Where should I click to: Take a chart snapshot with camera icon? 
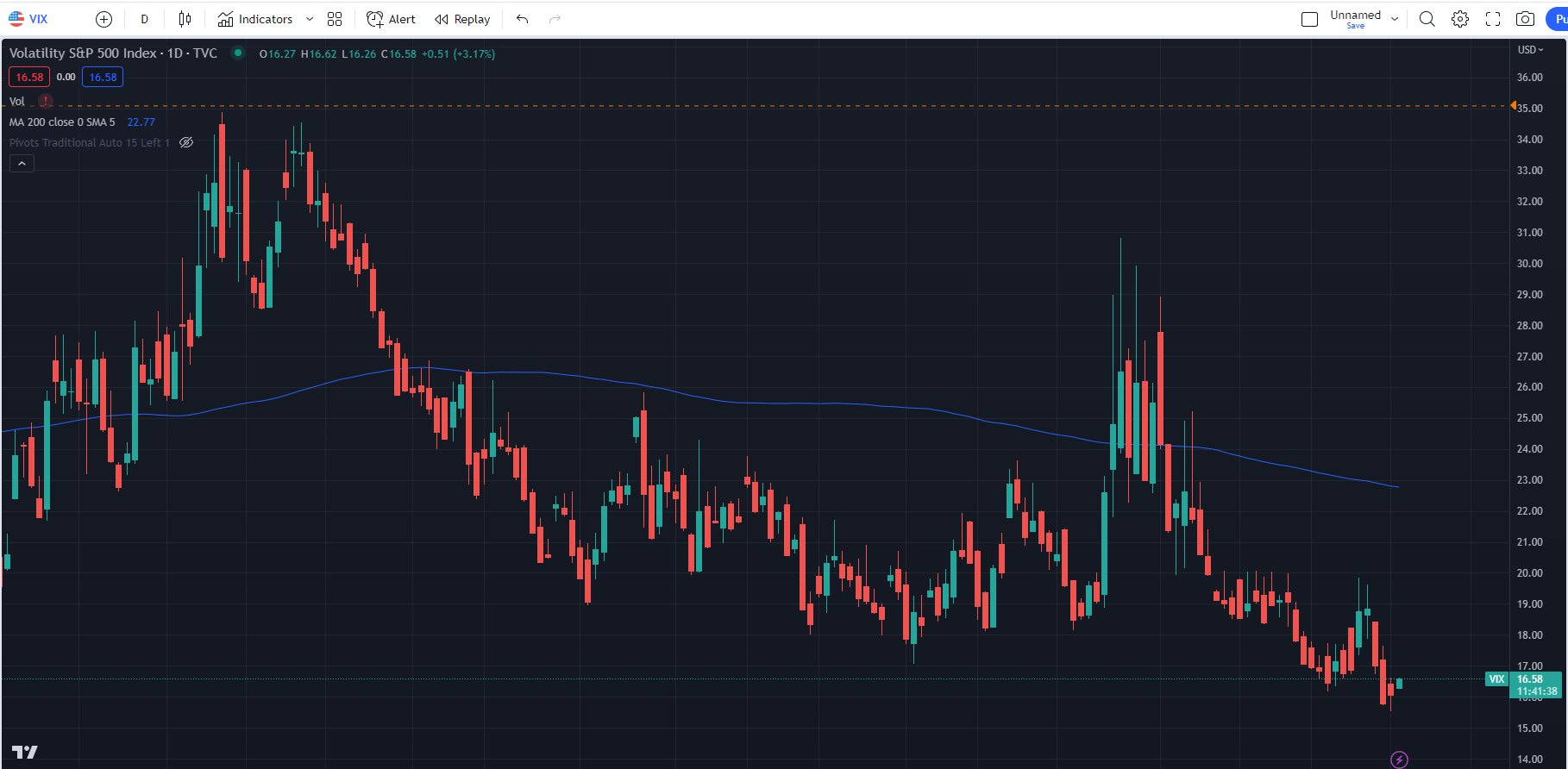pos(1525,19)
